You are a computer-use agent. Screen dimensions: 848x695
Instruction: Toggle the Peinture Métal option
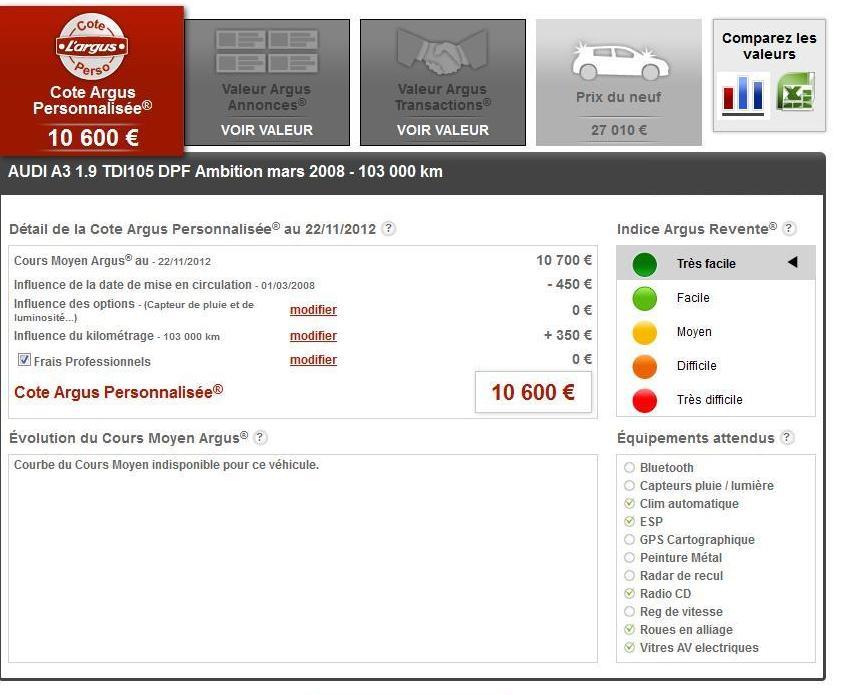tap(629, 557)
